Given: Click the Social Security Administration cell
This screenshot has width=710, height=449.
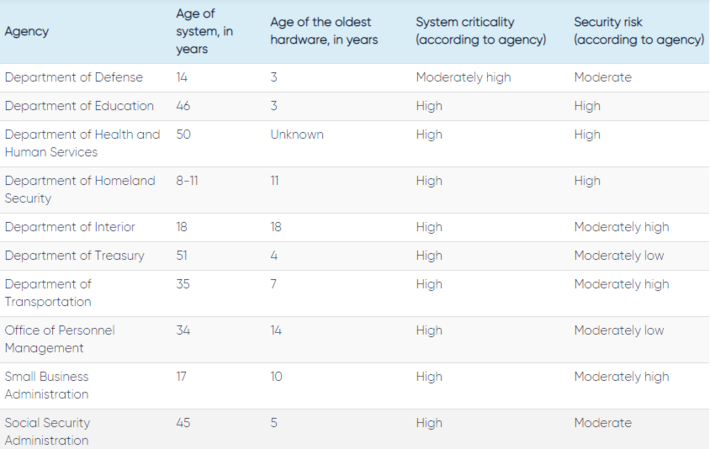Looking at the screenshot, I should (47, 431).
